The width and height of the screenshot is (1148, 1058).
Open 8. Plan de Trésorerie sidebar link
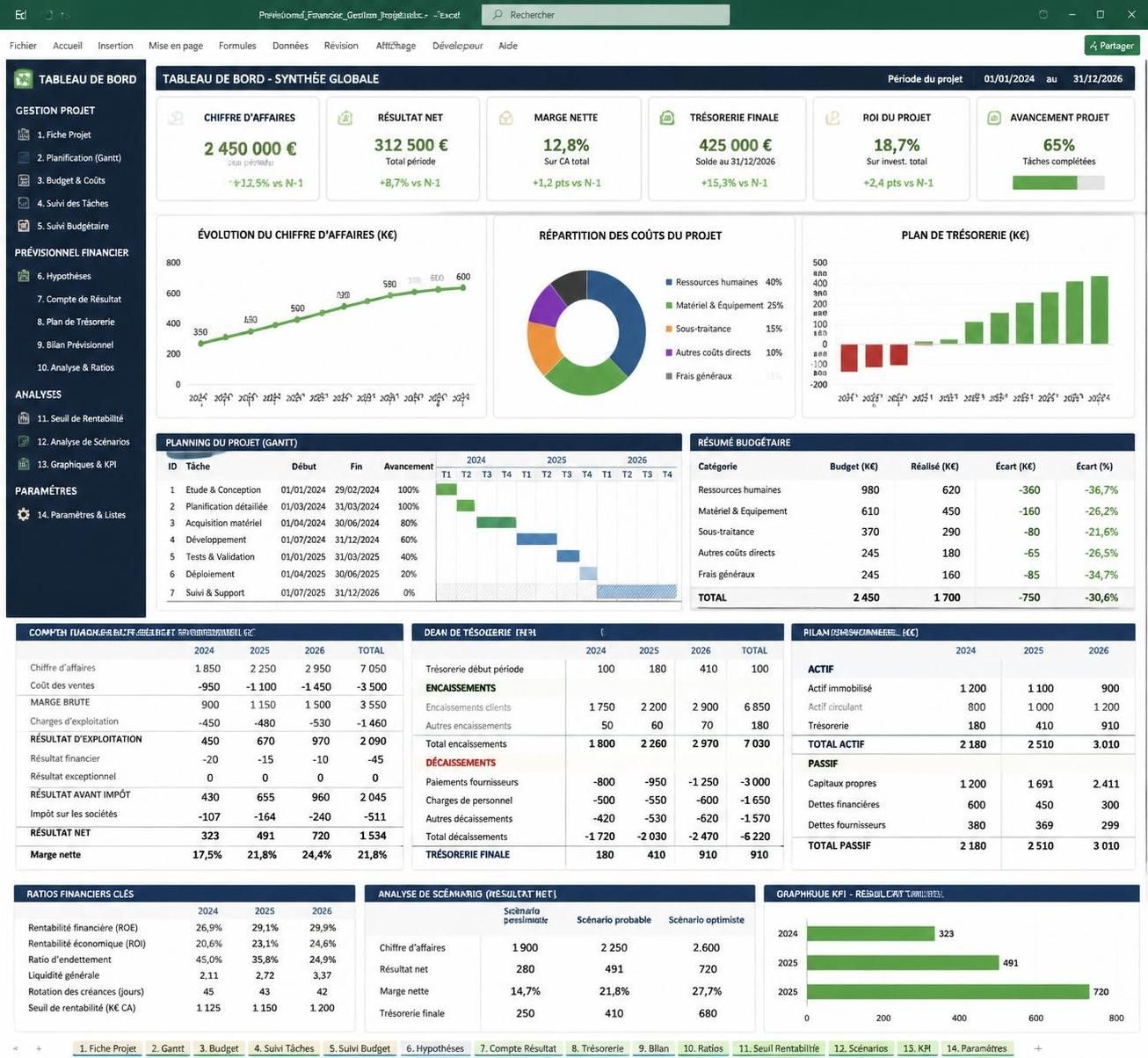point(76,322)
